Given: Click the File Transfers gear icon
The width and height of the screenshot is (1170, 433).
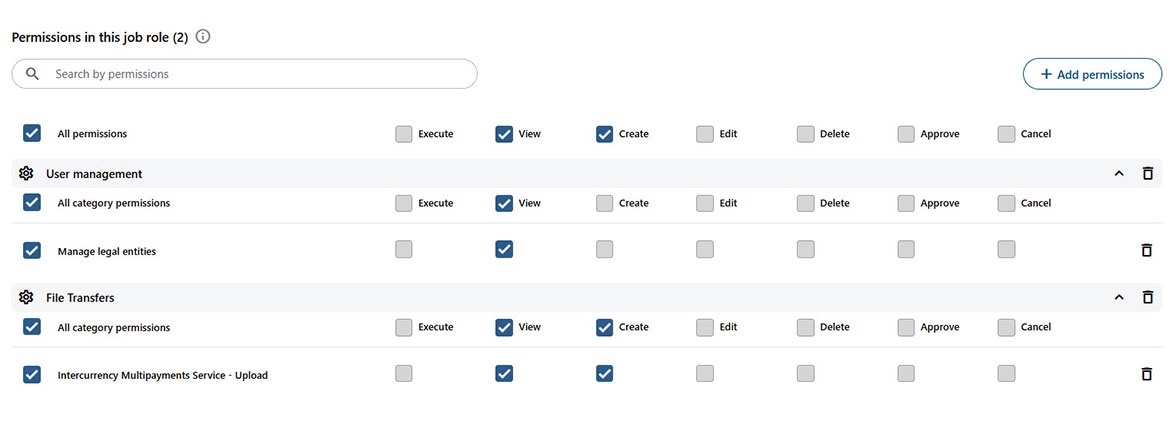Looking at the screenshot, I should tap(27, 297).
